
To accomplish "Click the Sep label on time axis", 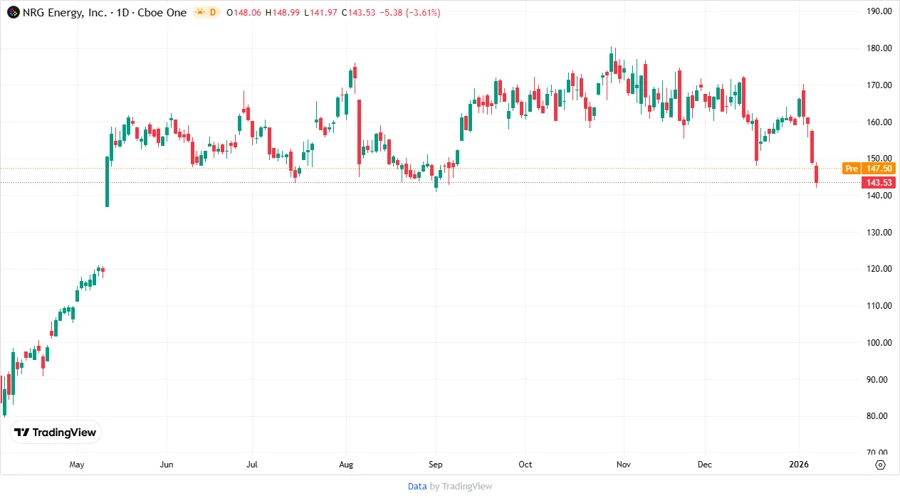I will tap(436, 465).
